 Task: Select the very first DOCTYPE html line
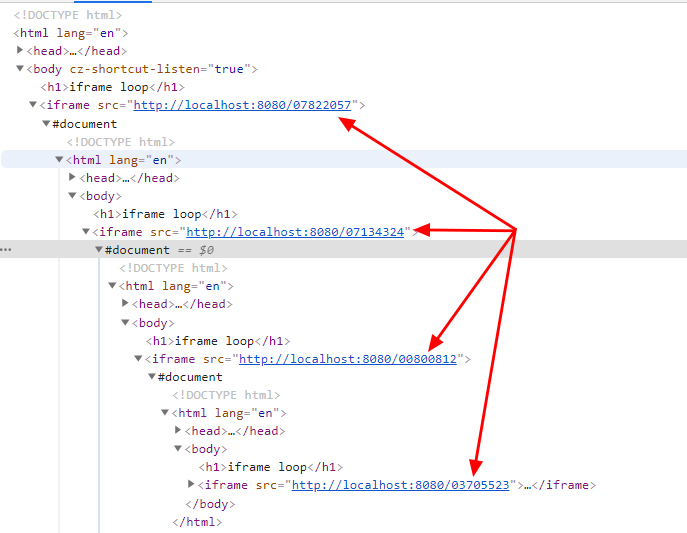pyautogui.click(x=68, y=15)
